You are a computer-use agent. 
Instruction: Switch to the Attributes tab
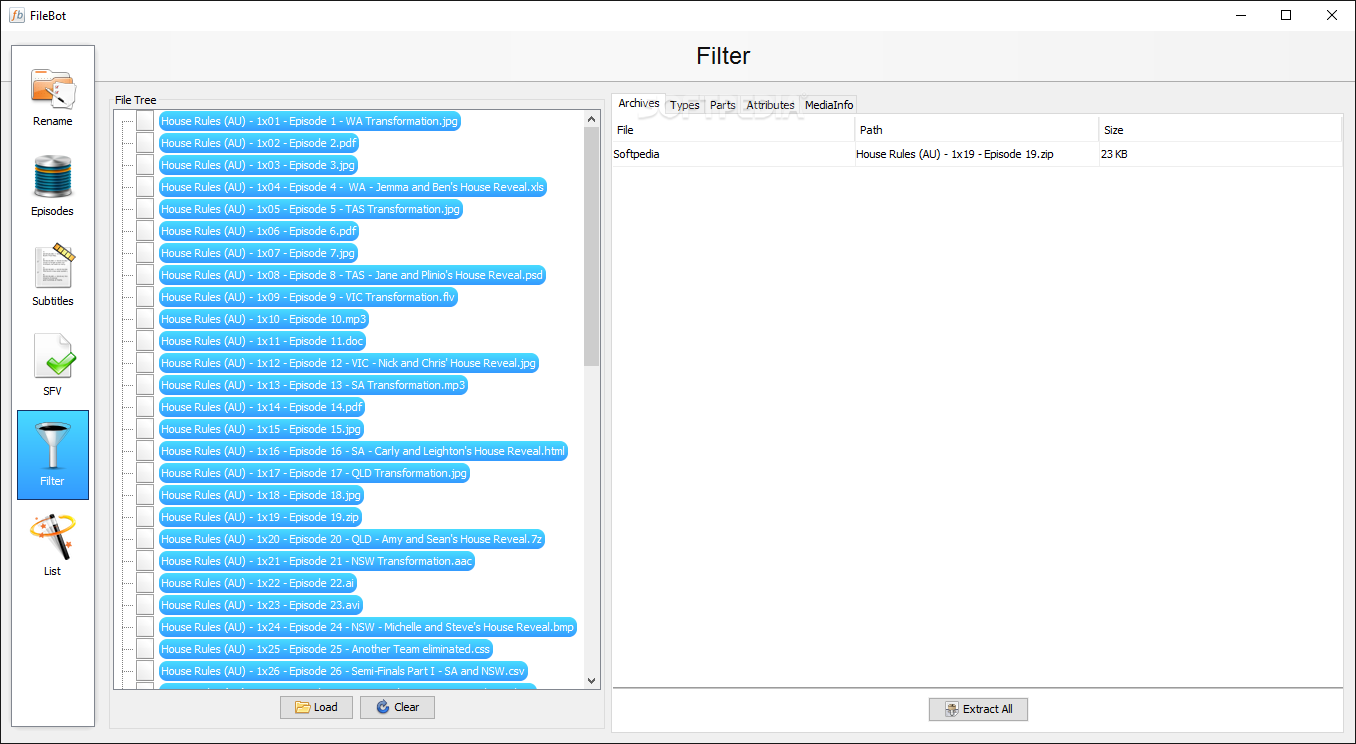(771, 105)
